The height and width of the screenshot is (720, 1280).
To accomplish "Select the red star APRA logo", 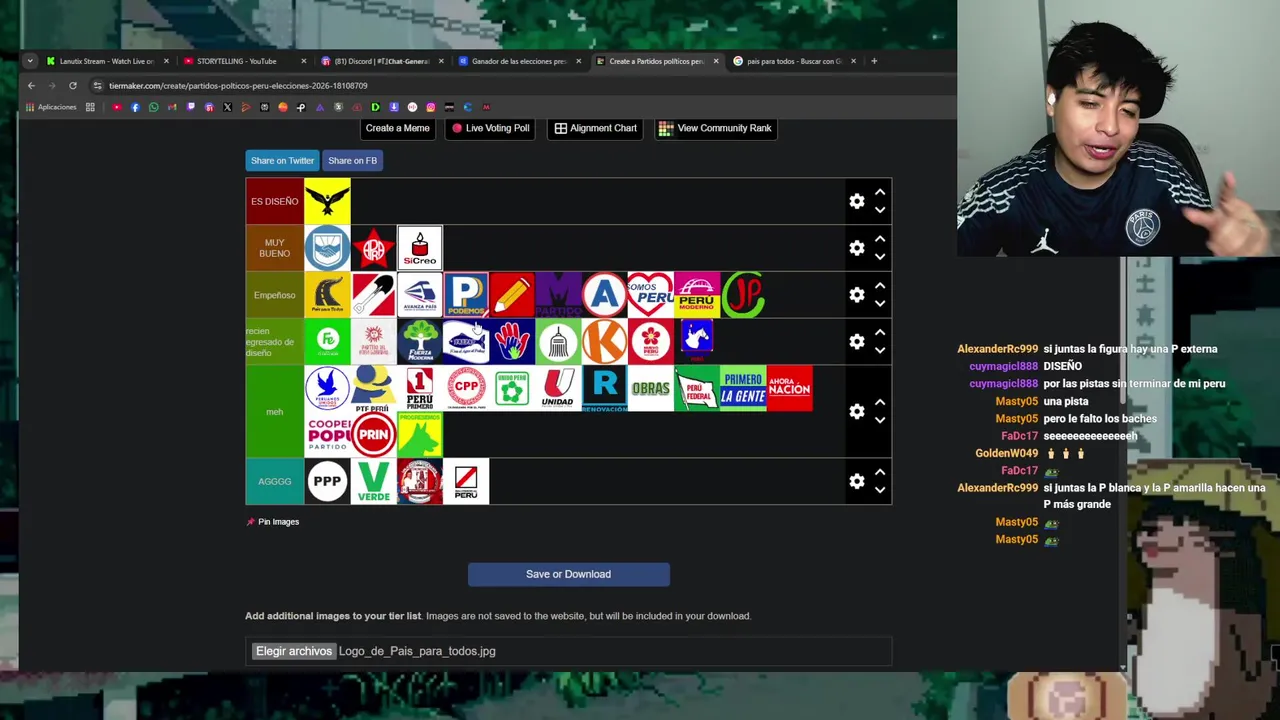I will point(373,248).
